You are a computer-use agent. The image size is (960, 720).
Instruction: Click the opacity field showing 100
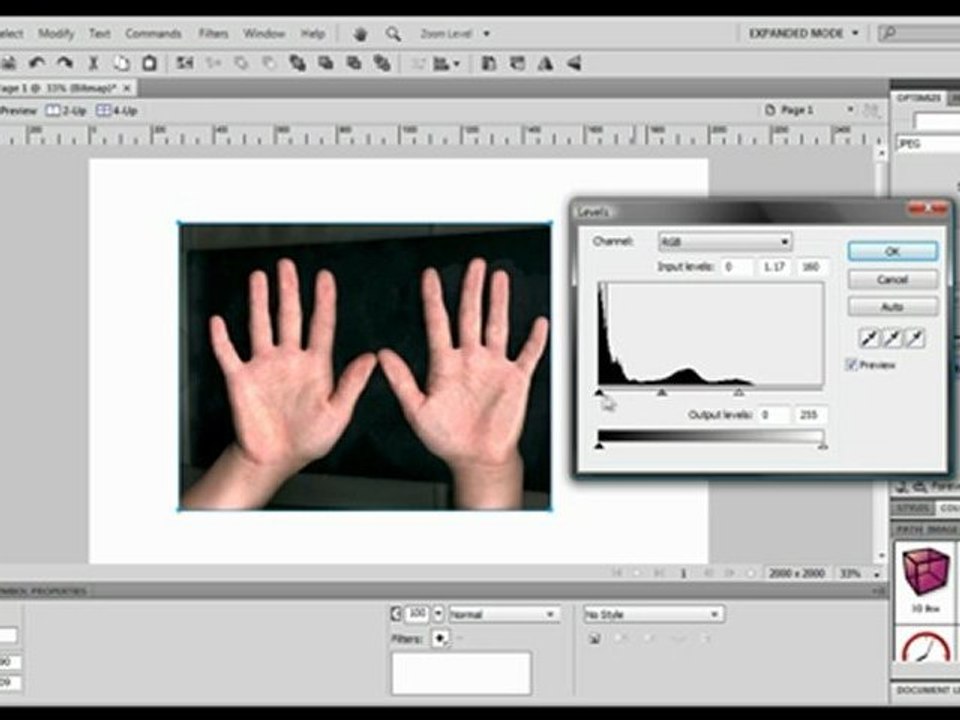(417, 613)
